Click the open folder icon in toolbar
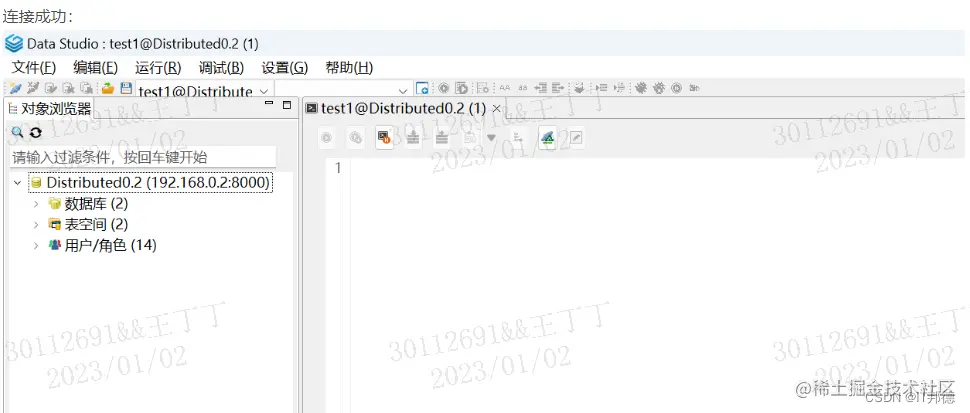The height and width of the screenshot is (413, 970). (x=108, y=88)
